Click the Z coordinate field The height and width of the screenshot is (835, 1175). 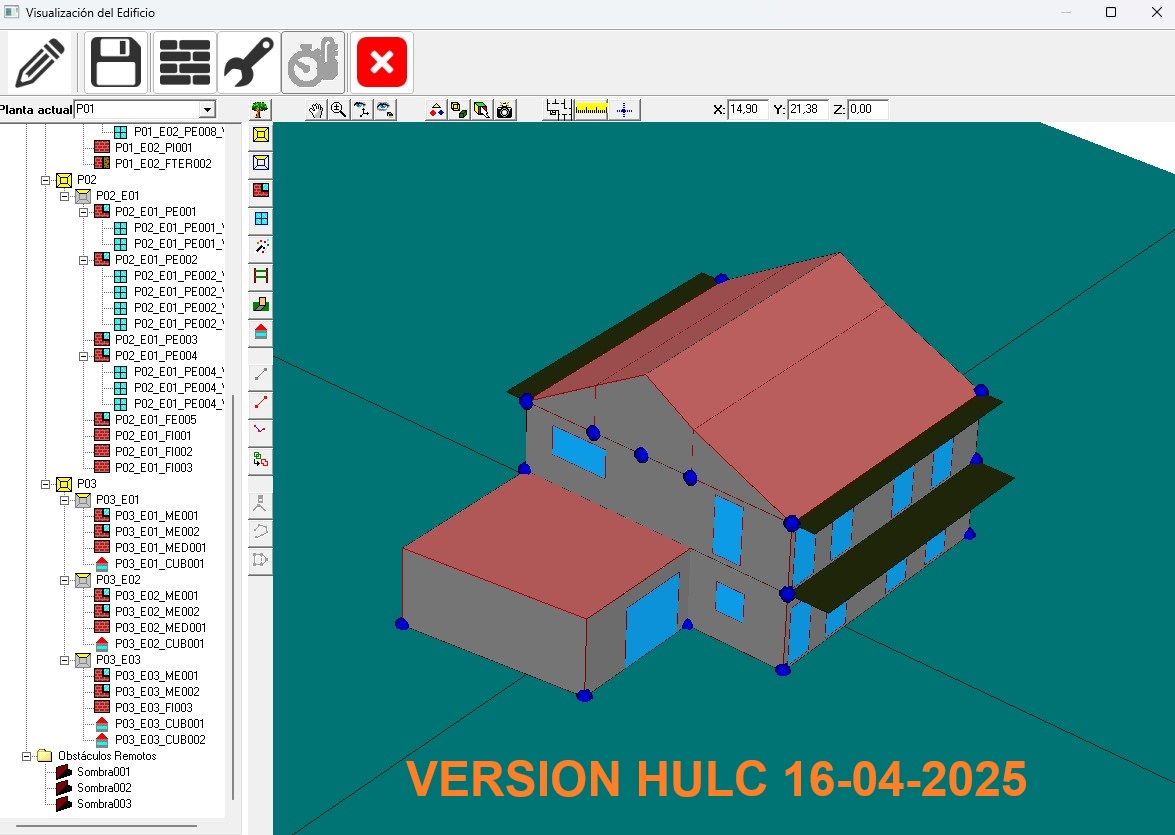click(x=868, y=109)
